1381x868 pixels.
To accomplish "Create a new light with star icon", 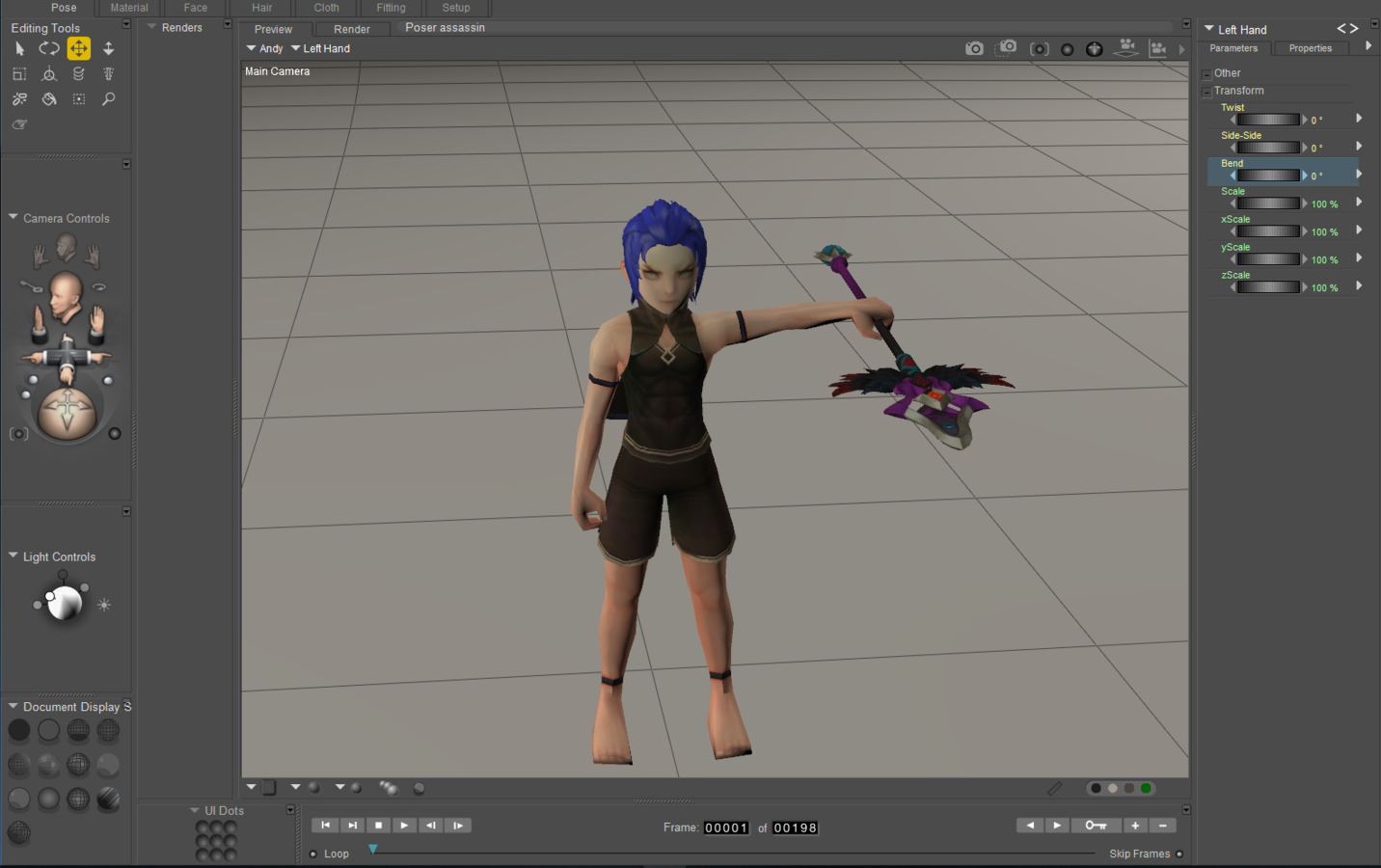I will click(x=104, y=605).
